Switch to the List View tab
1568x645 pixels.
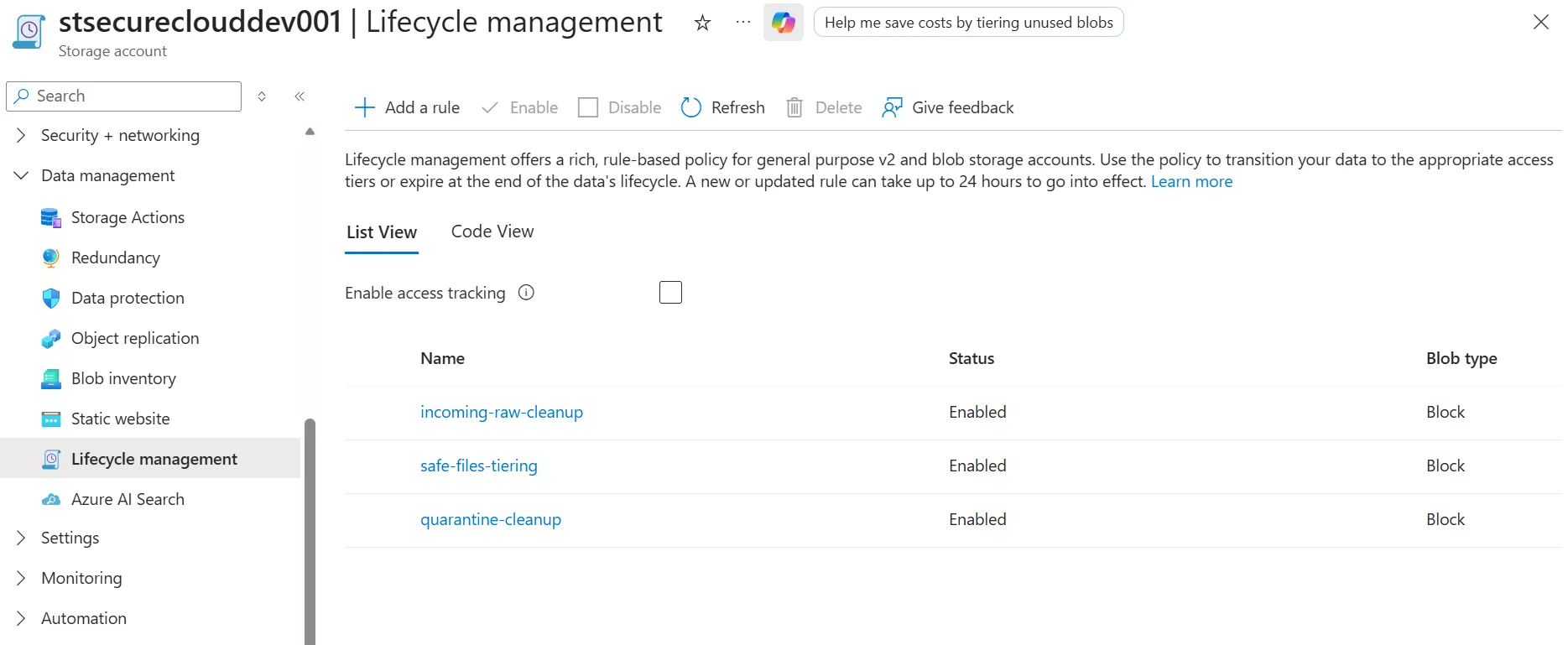[382, 232]
